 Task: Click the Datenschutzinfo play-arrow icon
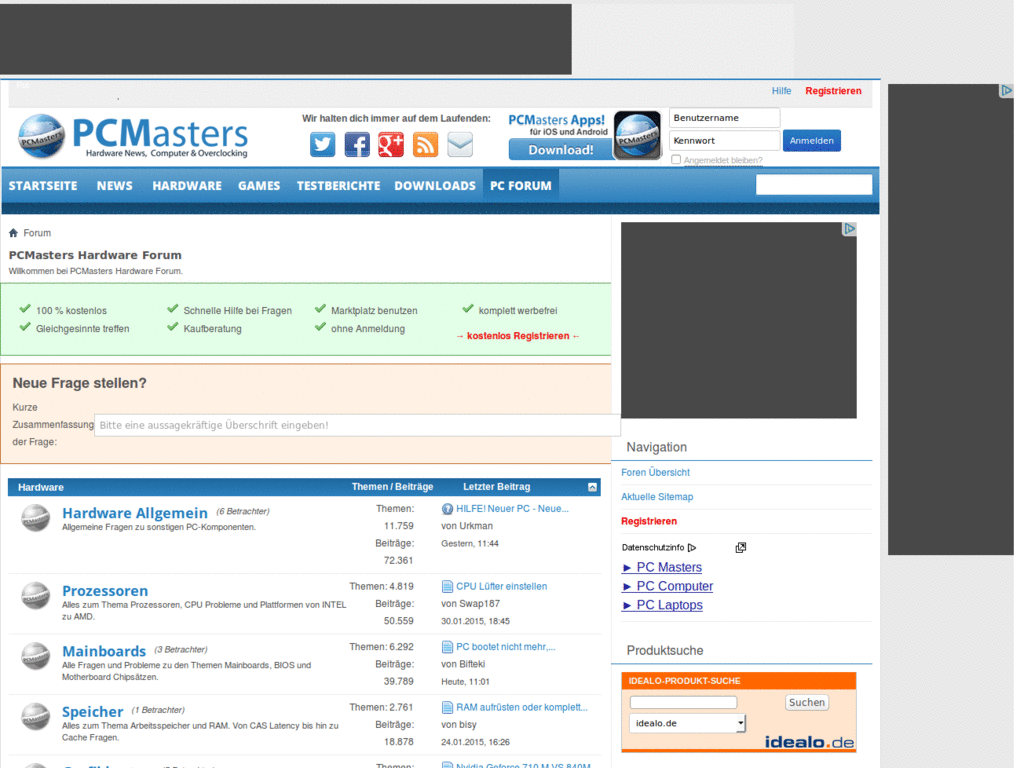pyautogui.click(x=692, y=547)
